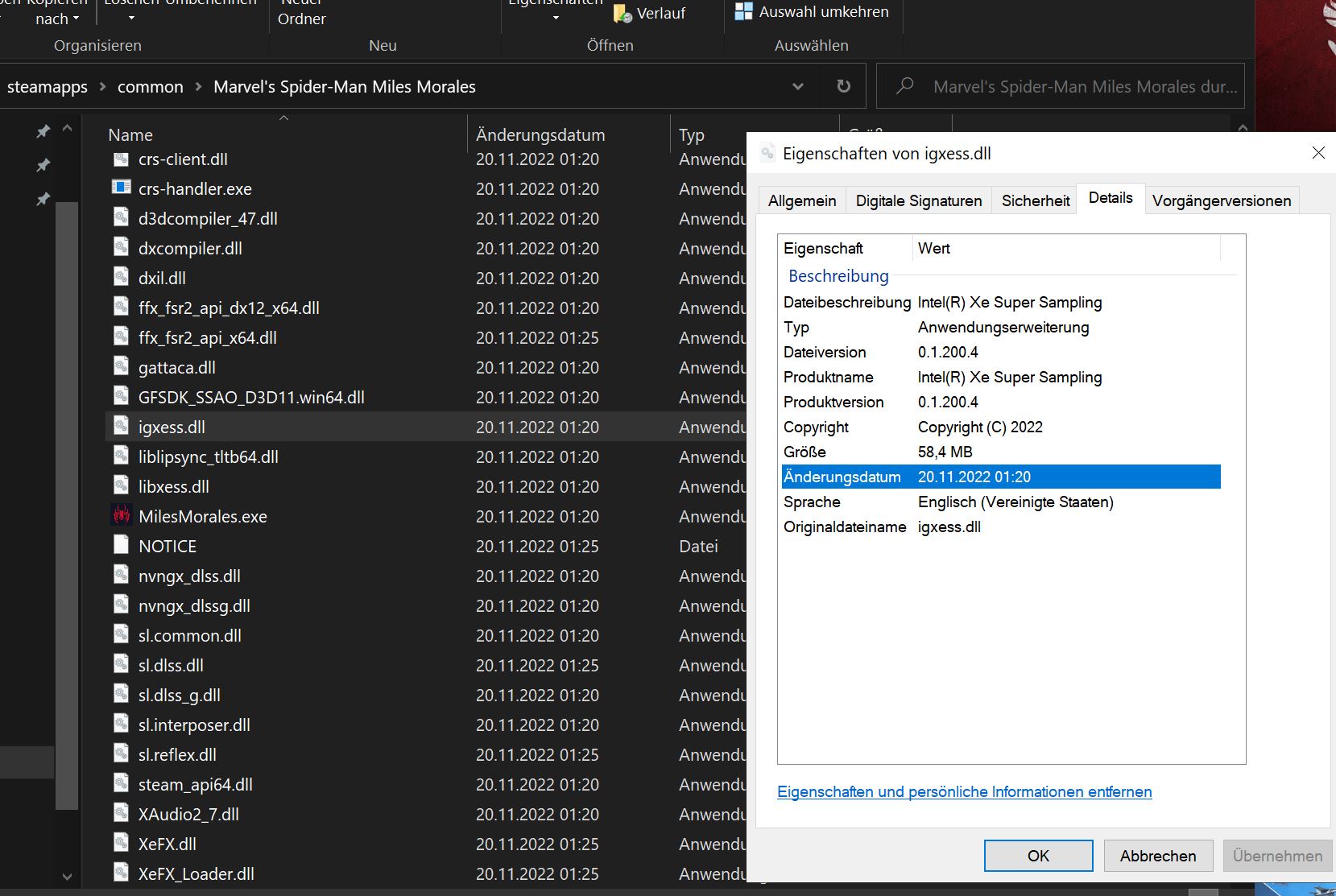Click the DLL icon beside sl.common.dll
Viewport: 1336px width, 896px height.
pos(121,634)
